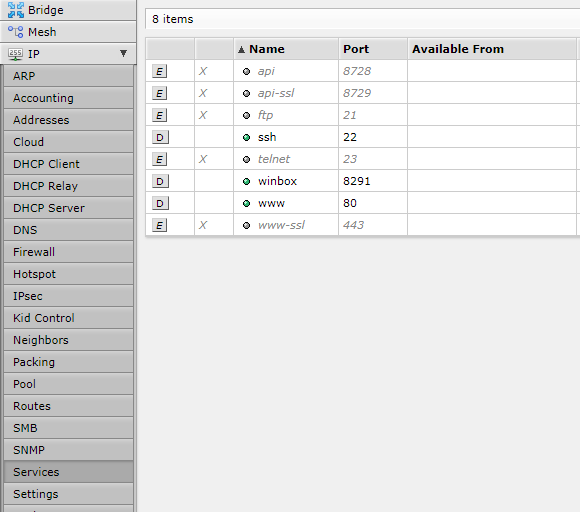Viewport: 580px width, 512px height.
Task: Click the IP menu icon
Action: pos(16,54)
